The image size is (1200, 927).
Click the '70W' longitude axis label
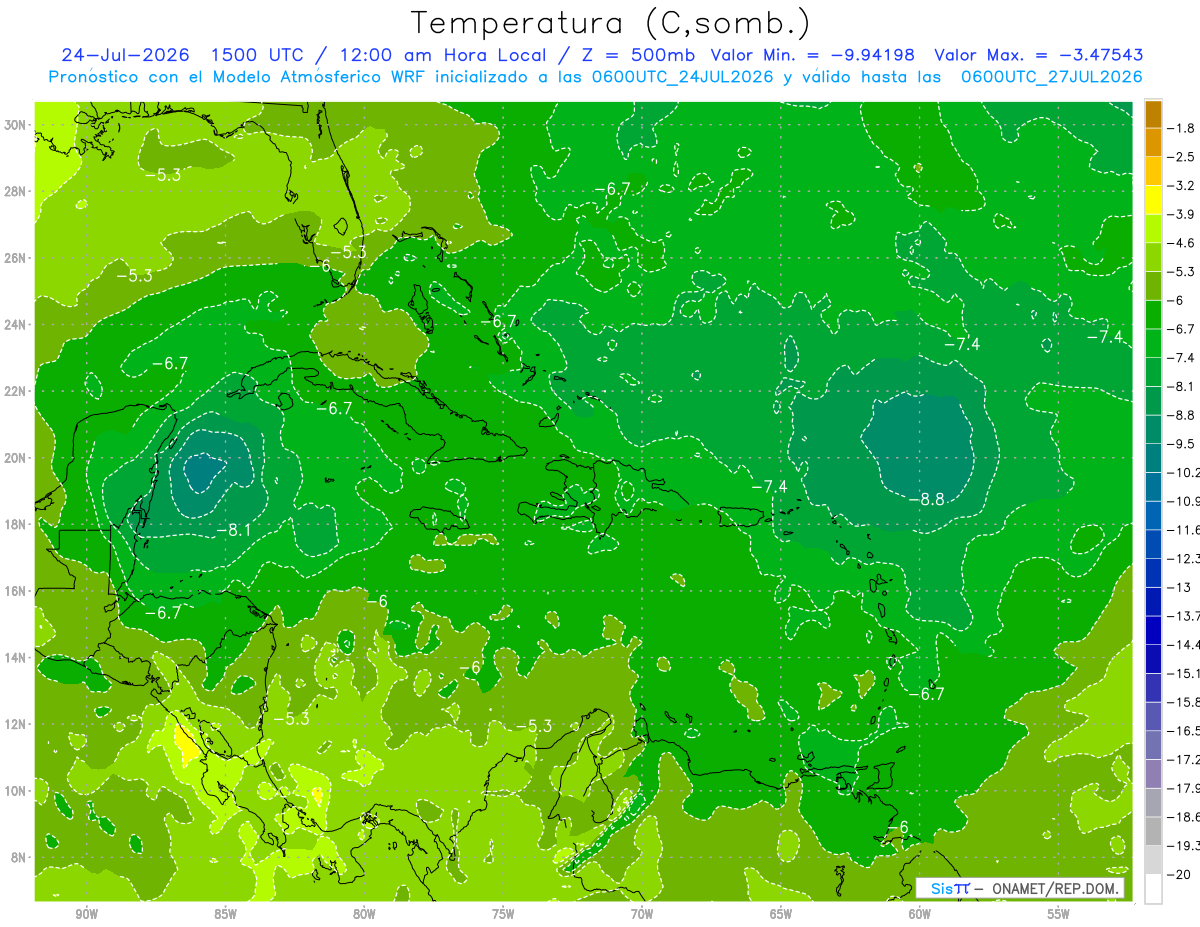click(x=642, y=913)
